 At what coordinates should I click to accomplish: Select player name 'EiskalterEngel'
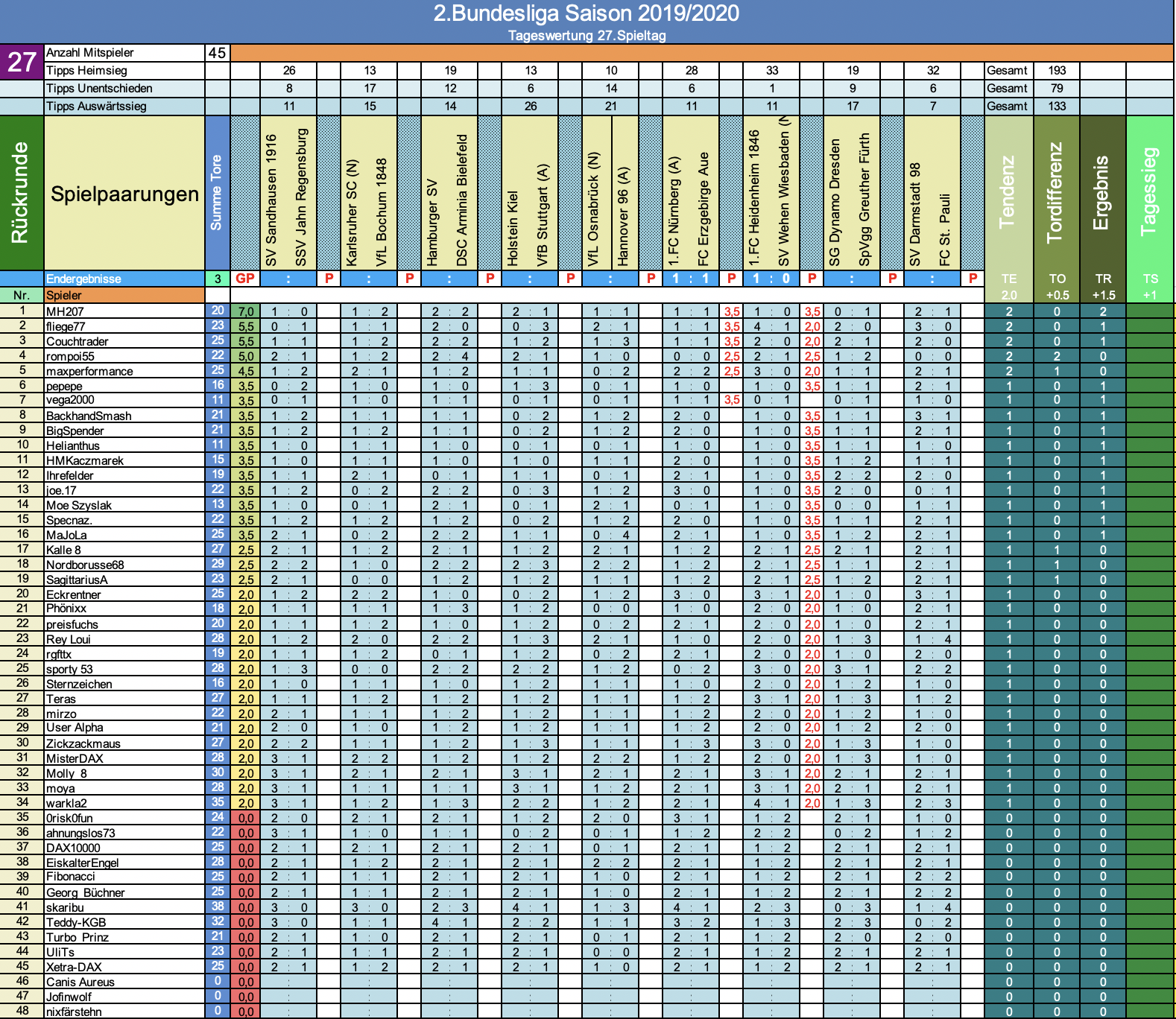(x=83, y=863)
